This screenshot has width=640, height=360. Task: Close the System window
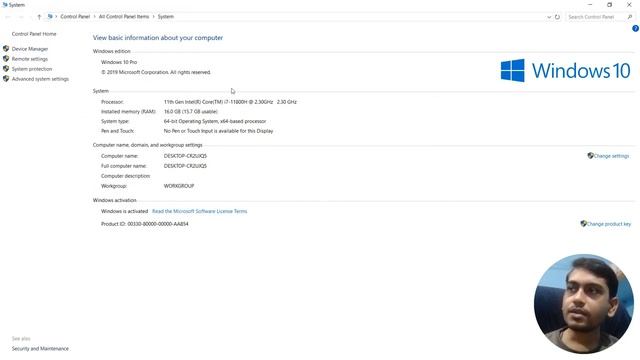(629, 5)
